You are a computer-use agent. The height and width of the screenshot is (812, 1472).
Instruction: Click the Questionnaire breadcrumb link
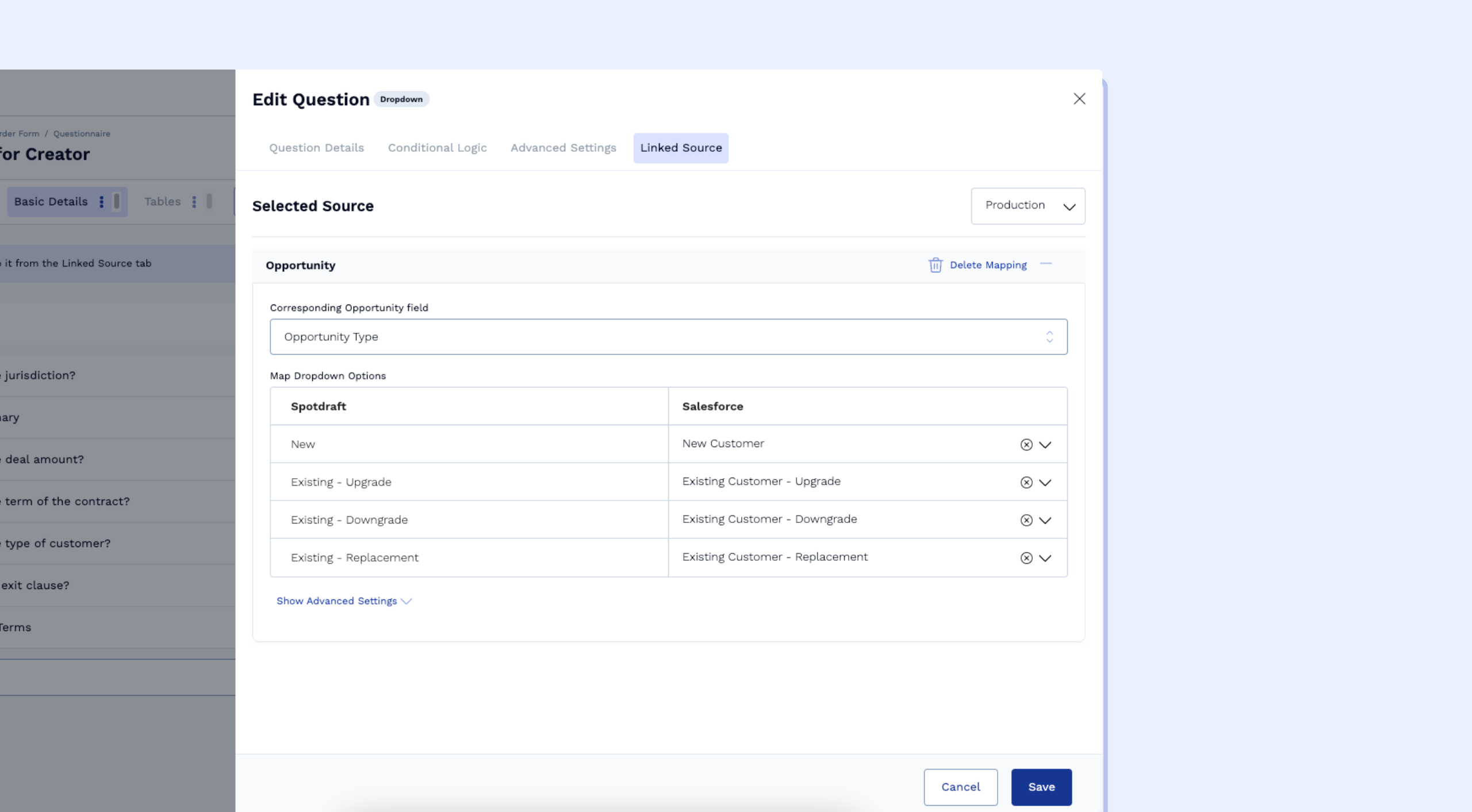[x=82, y=134]
